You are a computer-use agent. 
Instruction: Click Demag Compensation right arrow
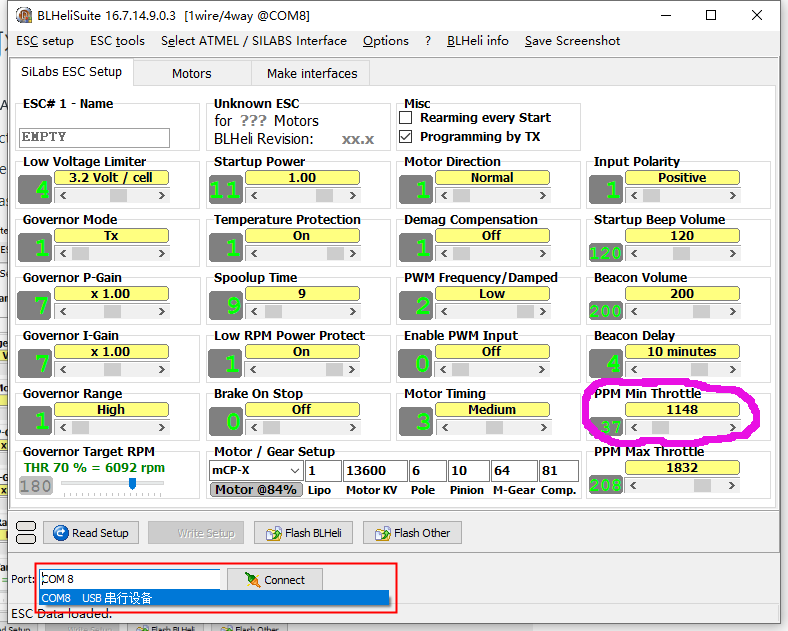click(543, 254)
